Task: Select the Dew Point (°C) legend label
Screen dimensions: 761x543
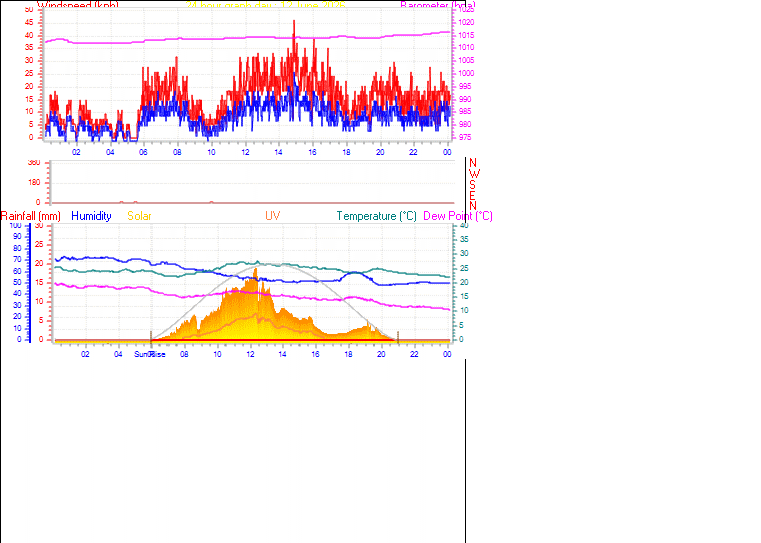Action: click(x=458, y=216)
